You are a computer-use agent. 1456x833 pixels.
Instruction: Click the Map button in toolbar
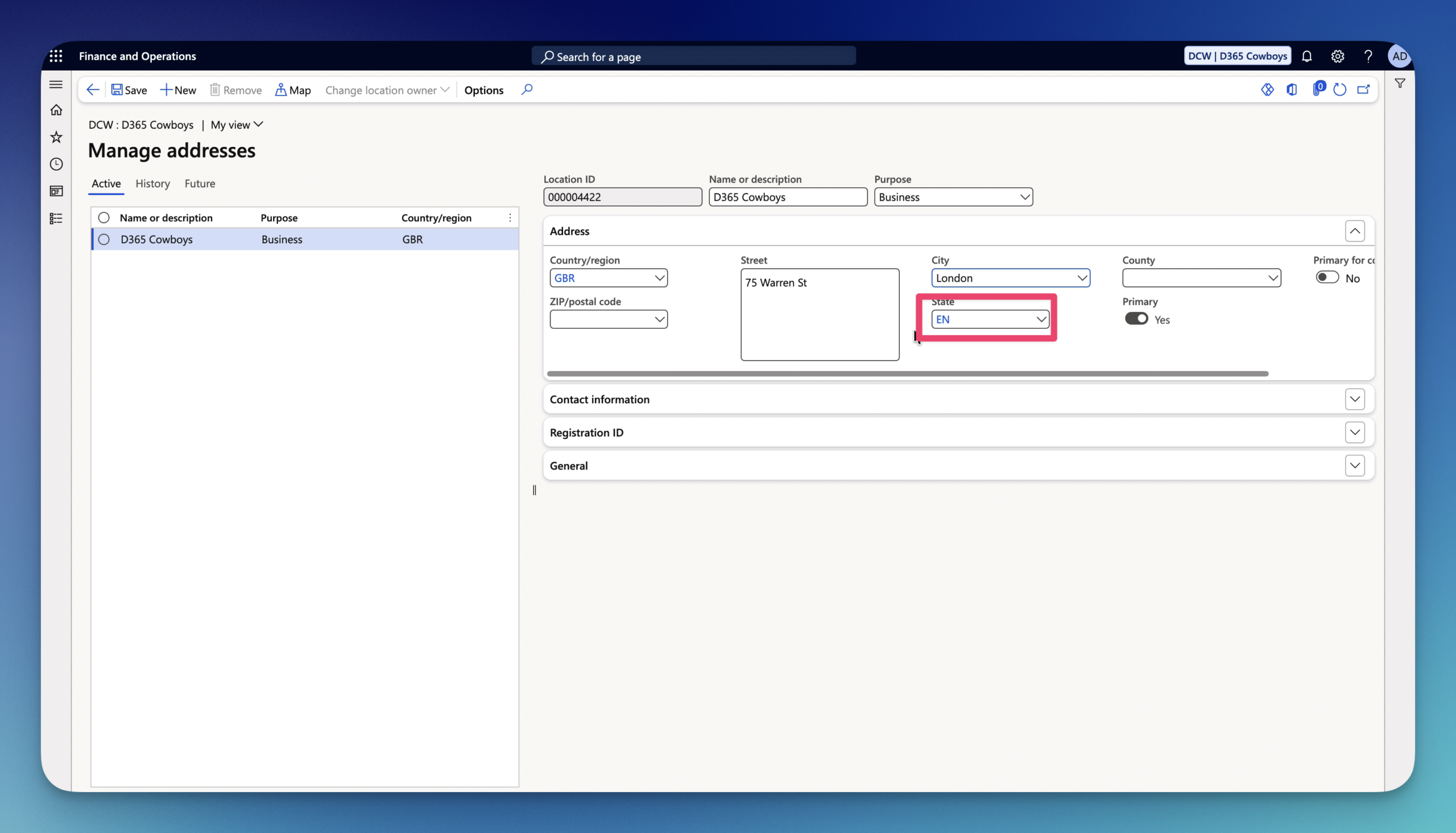tap(293, 90)
